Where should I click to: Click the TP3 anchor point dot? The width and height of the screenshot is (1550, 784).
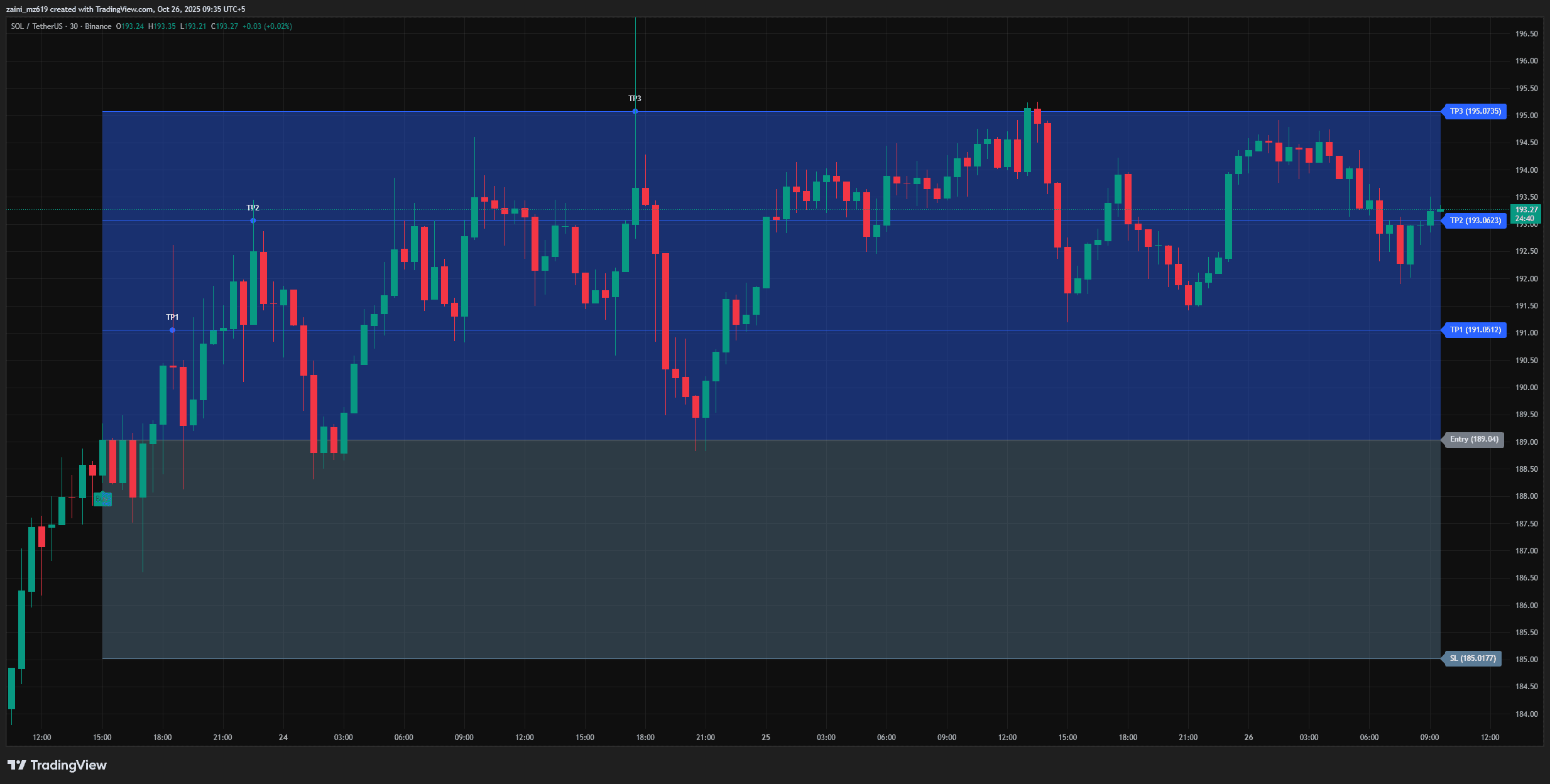click(635, 111)
